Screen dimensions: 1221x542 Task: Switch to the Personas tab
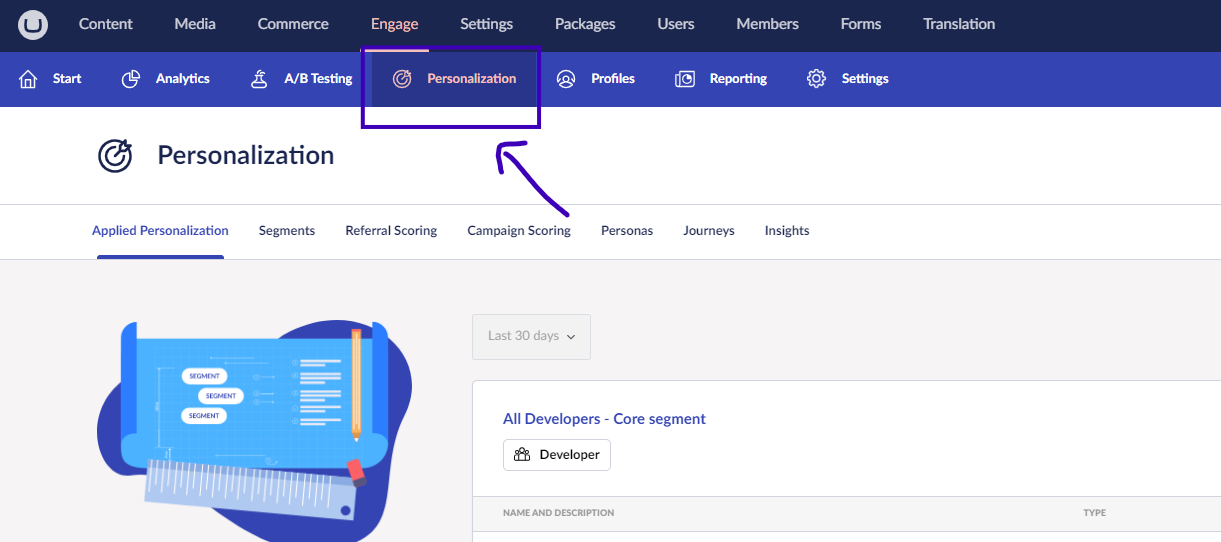pyautogui.click(x=627, y=231)
